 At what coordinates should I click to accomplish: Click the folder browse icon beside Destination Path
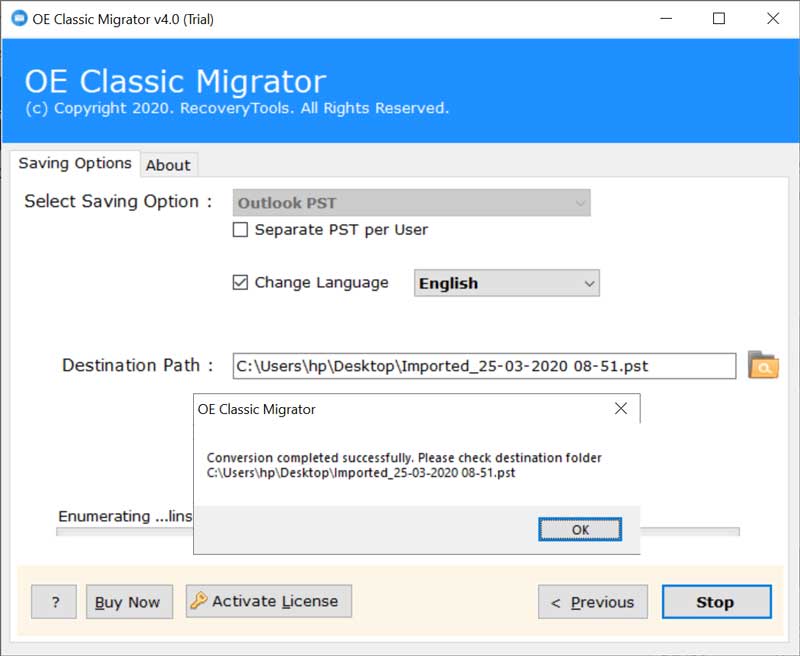pos(763,366)
